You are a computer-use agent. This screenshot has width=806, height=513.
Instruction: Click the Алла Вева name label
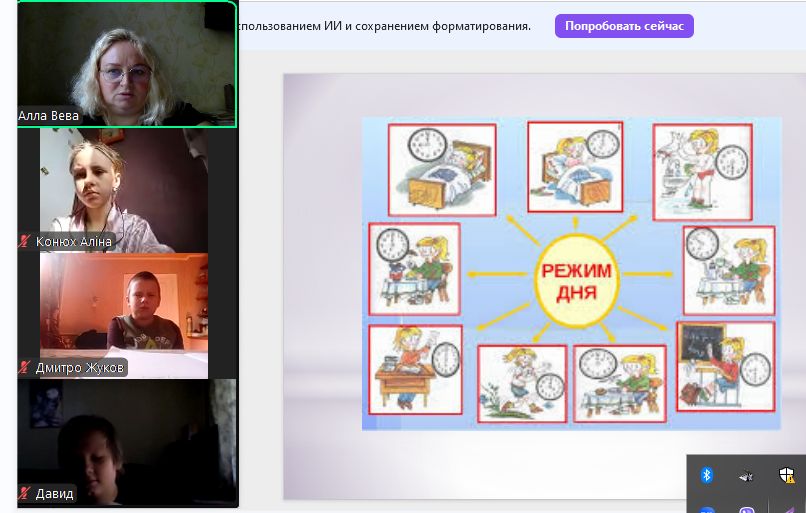coord(49,116)
